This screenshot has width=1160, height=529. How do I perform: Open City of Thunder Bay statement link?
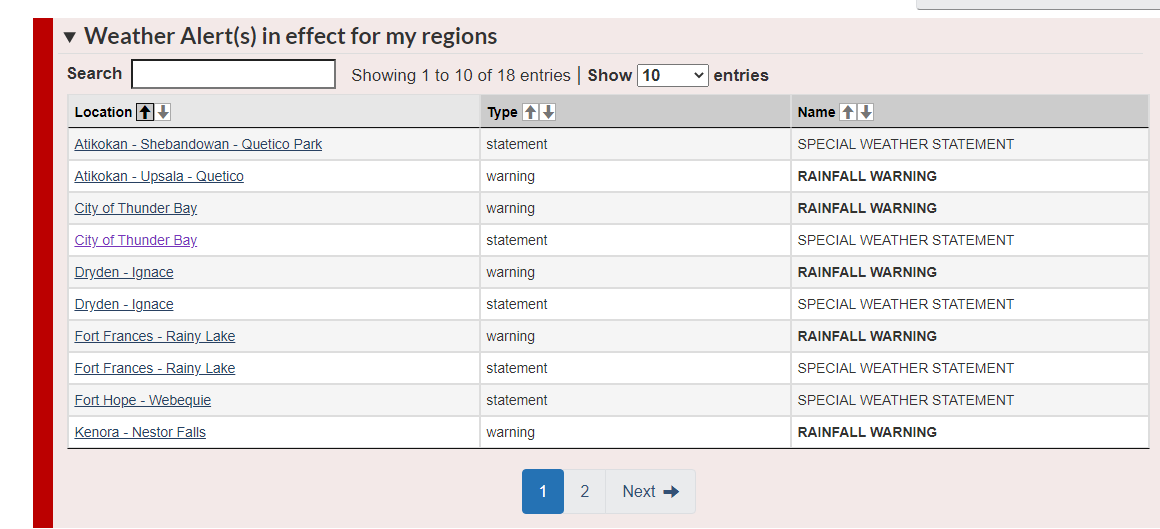pos(136,240)
